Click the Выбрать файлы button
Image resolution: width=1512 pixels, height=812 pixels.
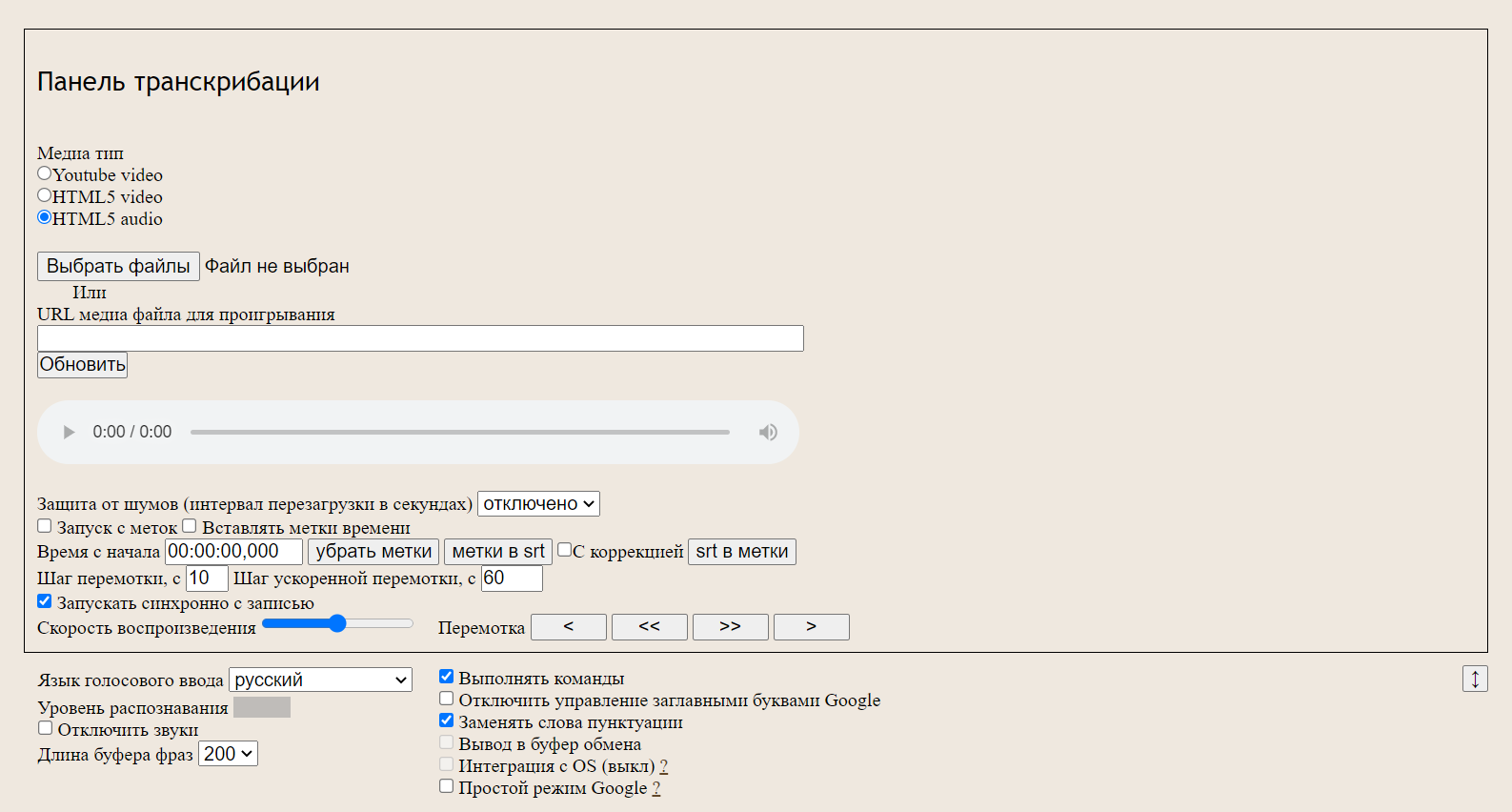point(118,267)
